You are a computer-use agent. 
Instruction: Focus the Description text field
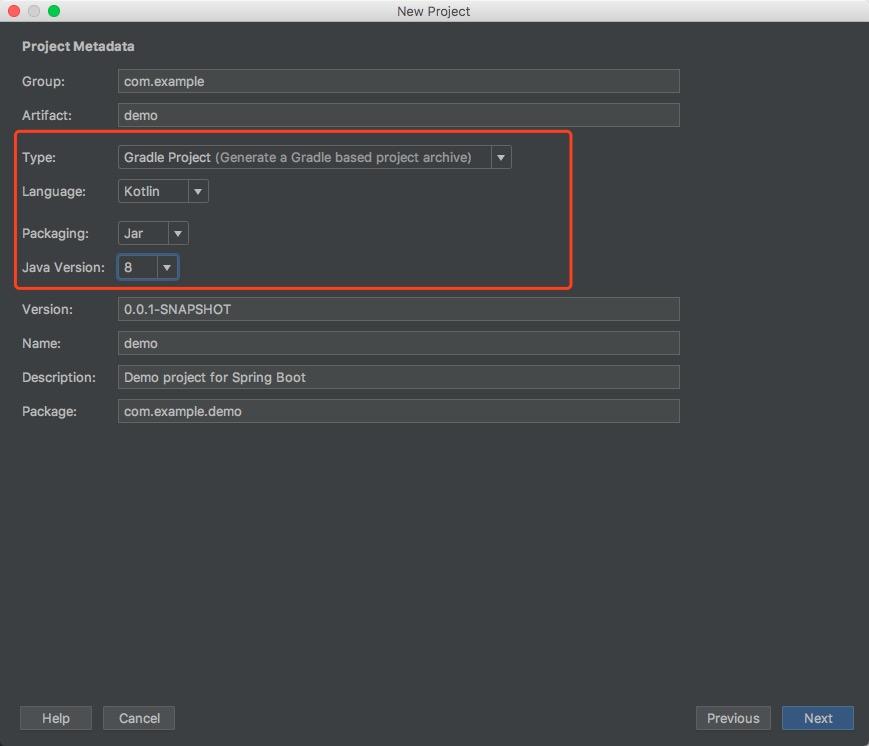pos(398,377)
